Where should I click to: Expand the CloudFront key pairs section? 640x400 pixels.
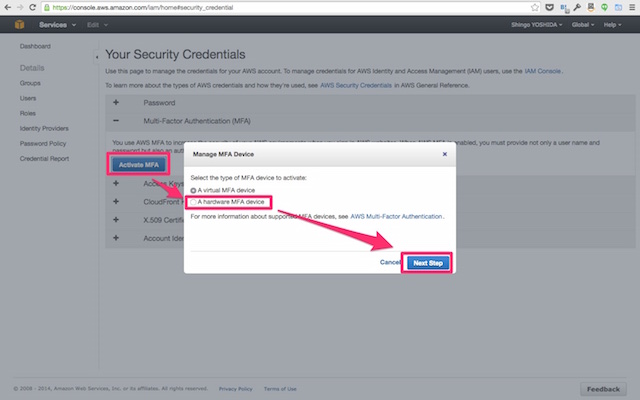click(116, 202)
